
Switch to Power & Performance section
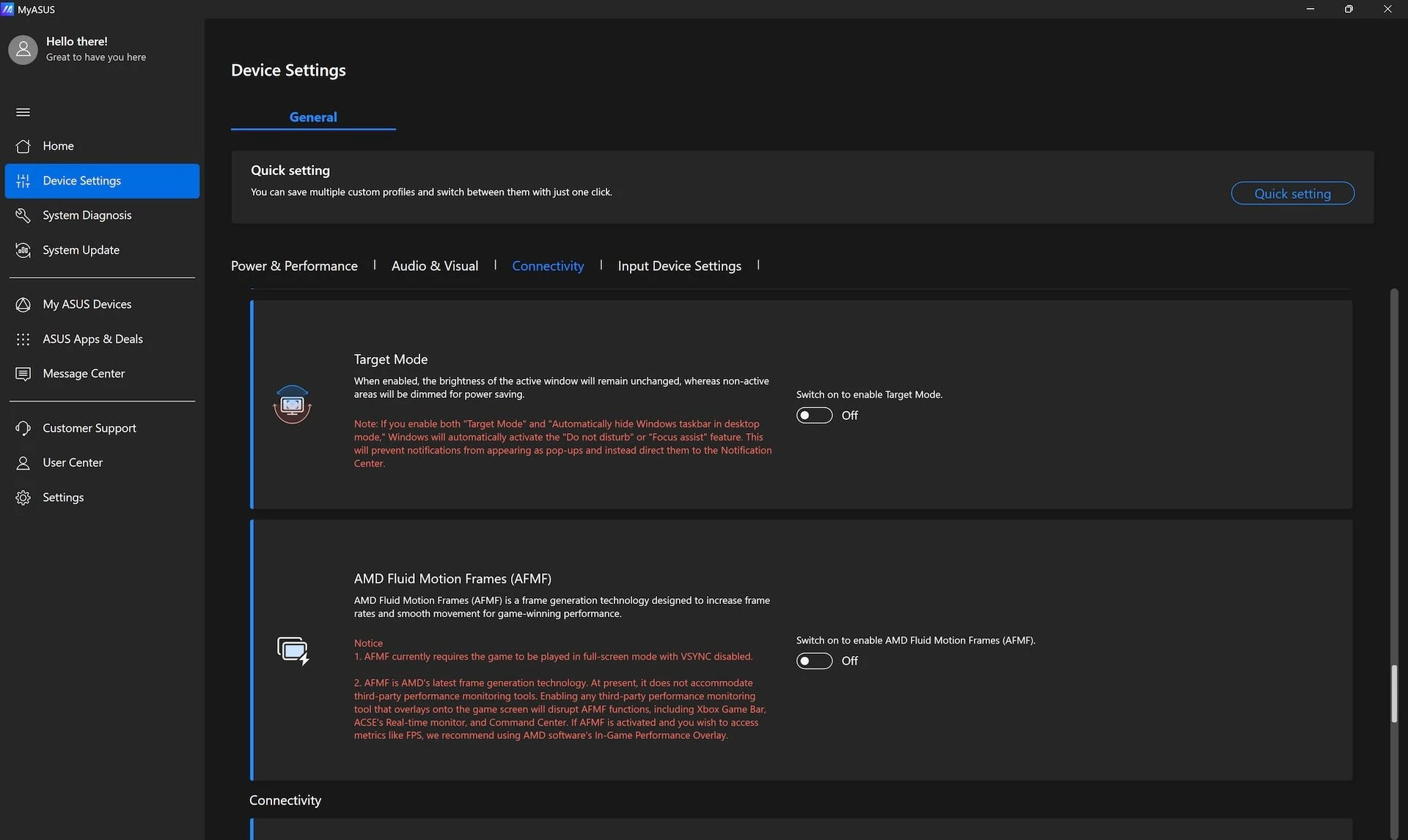tap(294, 266)
